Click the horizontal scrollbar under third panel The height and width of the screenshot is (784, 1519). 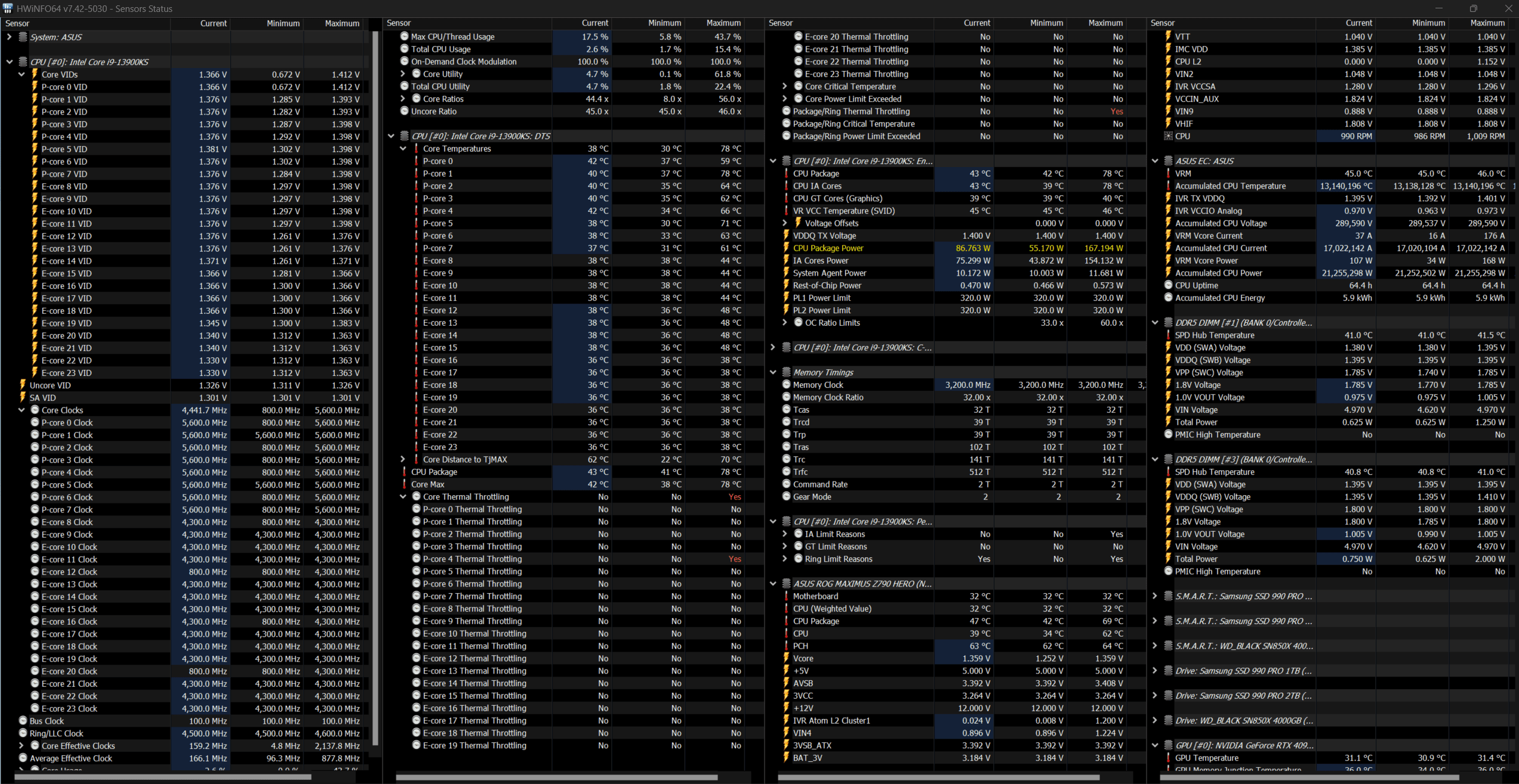(x=938, y=777)
